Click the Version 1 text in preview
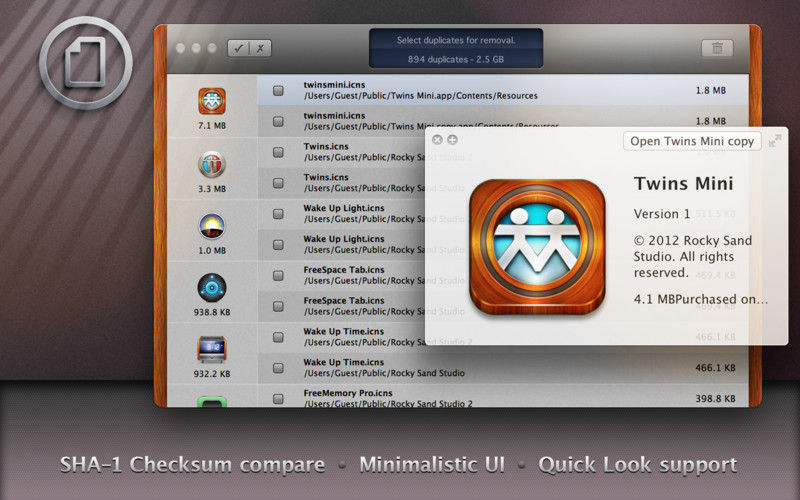Screen dimensions: 800x500 pos(662,214)
